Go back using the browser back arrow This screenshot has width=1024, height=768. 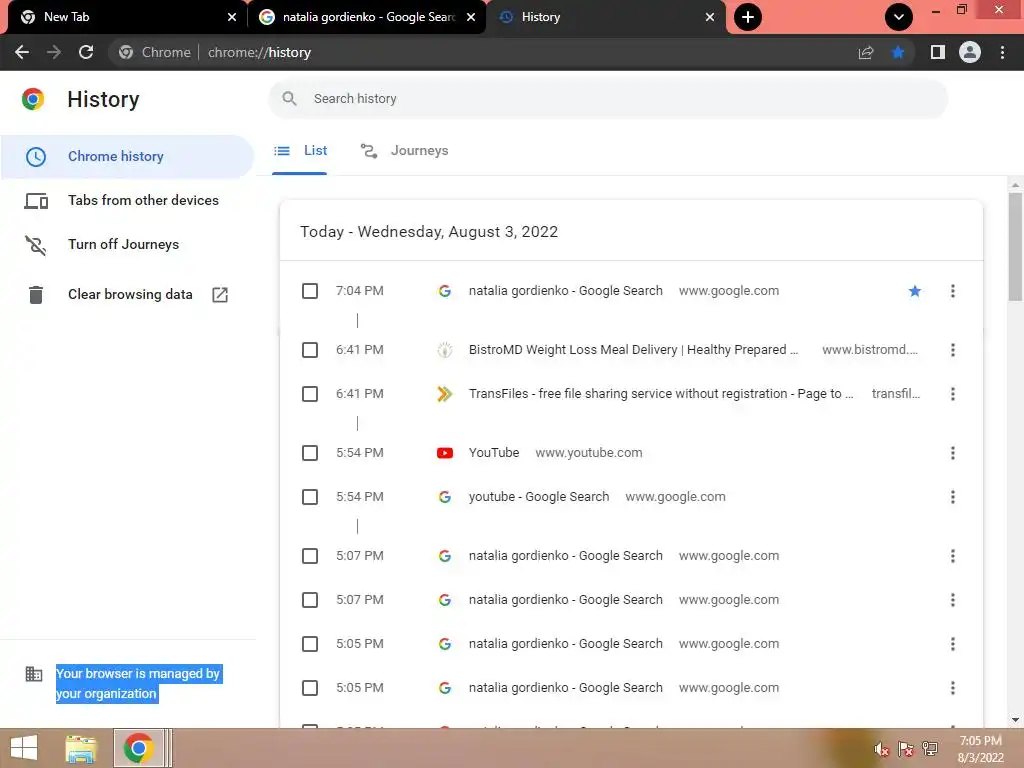point(22,52)
